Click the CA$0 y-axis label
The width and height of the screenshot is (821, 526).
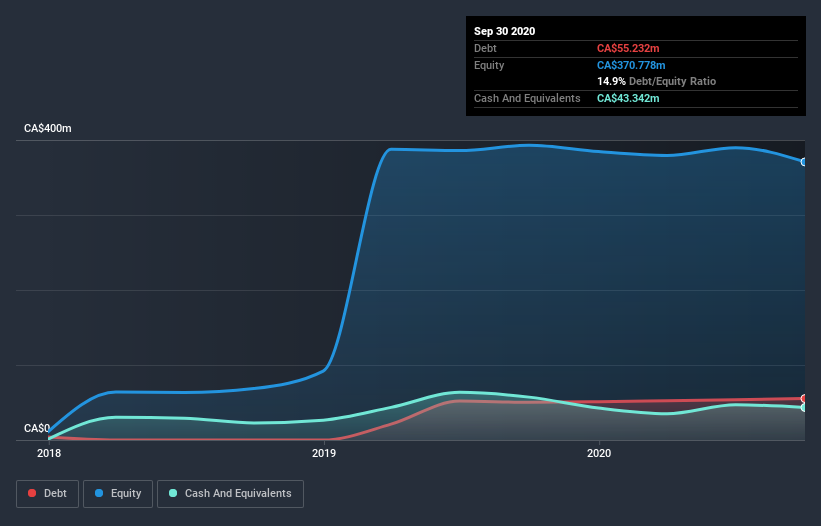coord(37,428)
